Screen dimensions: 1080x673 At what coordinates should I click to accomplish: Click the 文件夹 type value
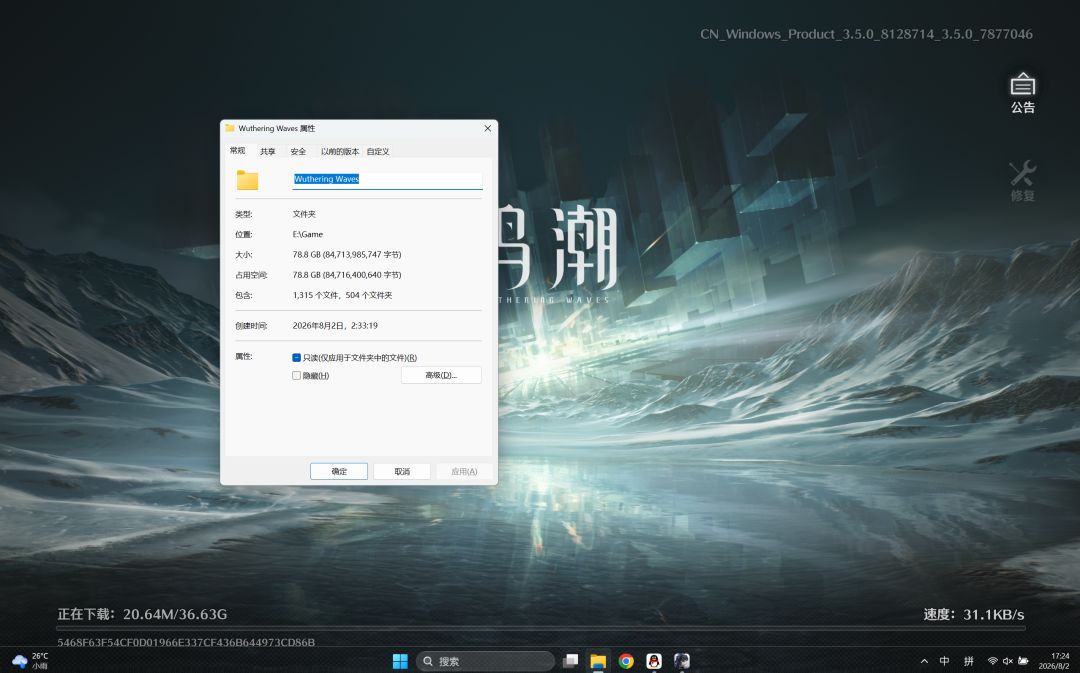pyautogui.click(x=304, y=214)
